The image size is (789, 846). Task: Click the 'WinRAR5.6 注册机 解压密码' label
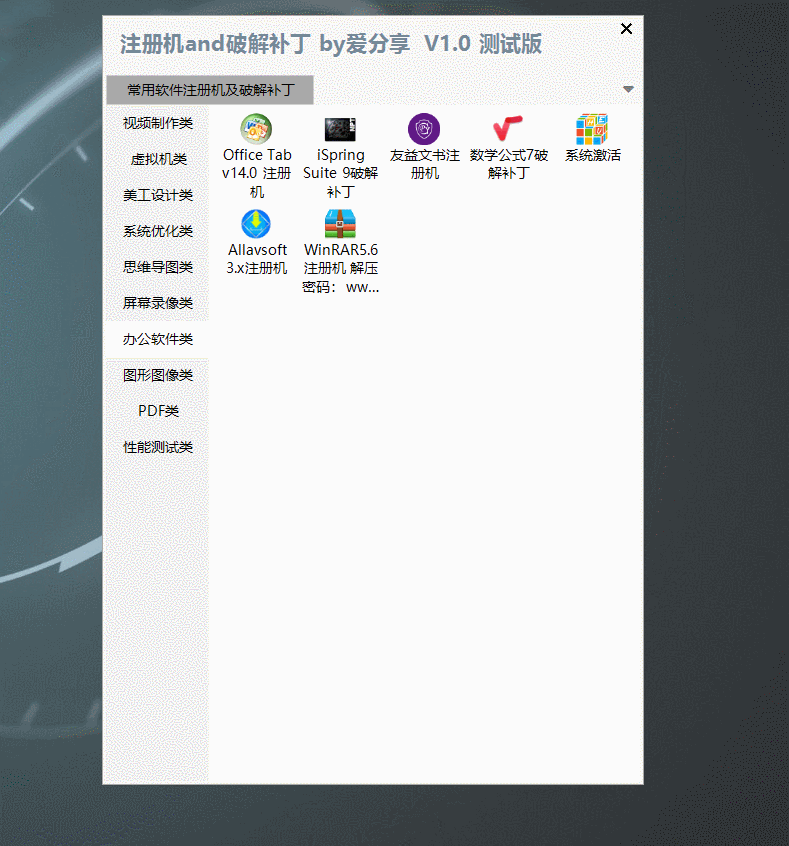tap(341, 268)
